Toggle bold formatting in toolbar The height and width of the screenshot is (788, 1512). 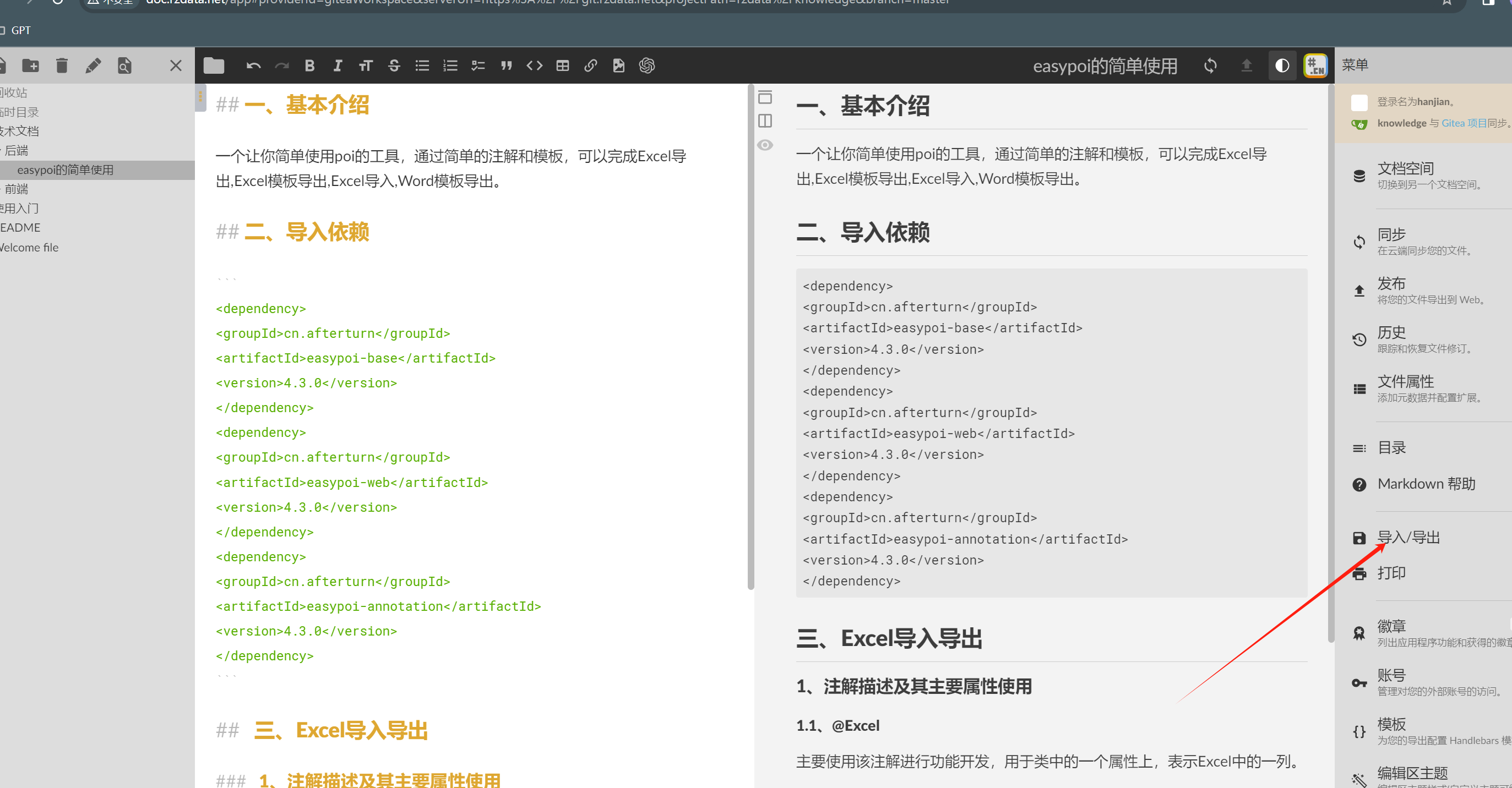pos(309,65)
